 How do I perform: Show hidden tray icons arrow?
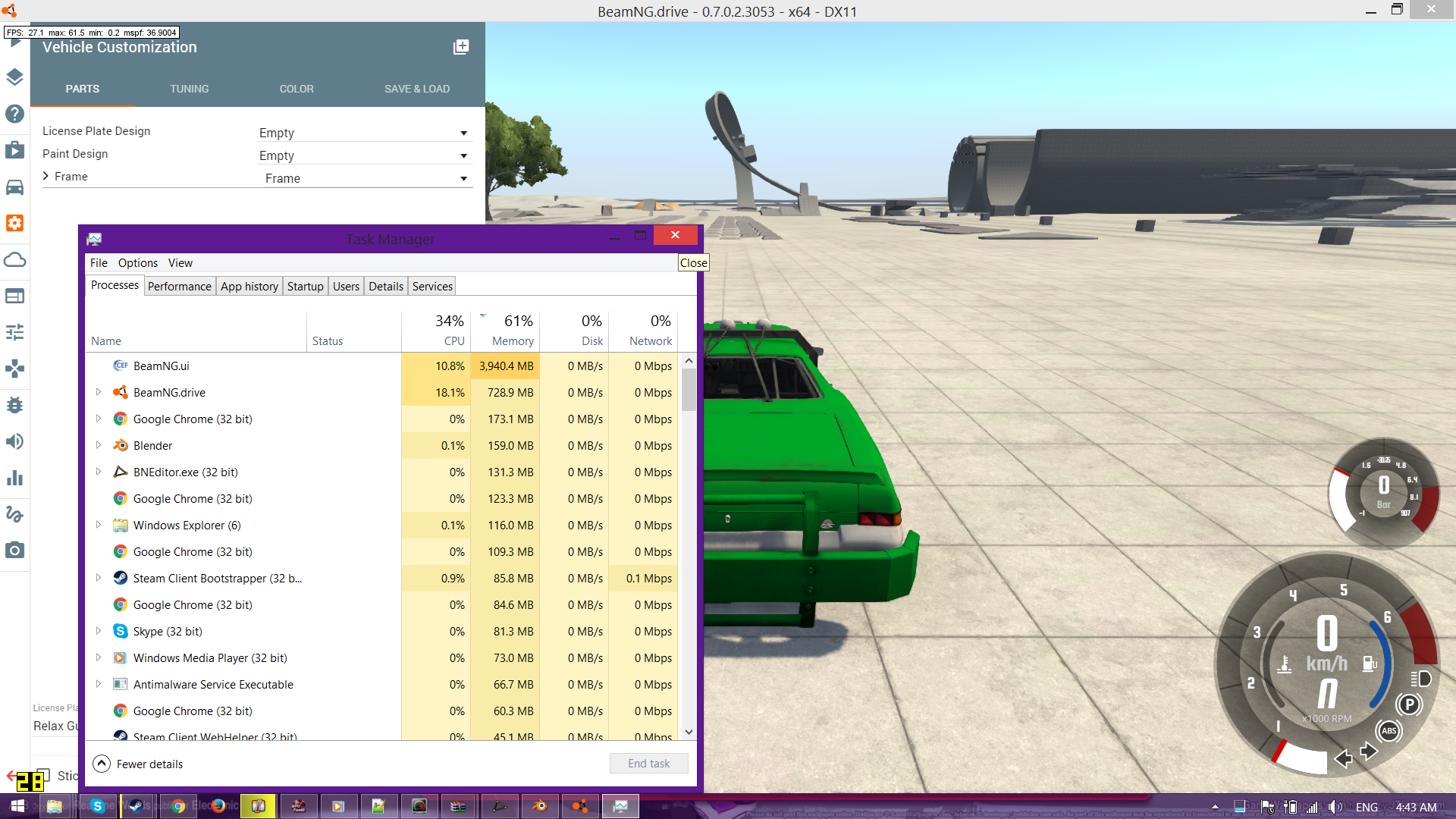click(1215, 807)
